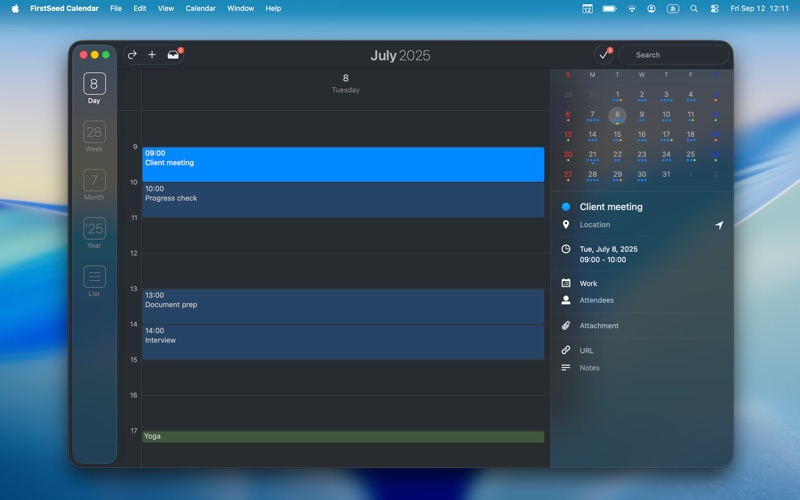
Task: Switch to the Week view icon
Action: coord(94,132)
